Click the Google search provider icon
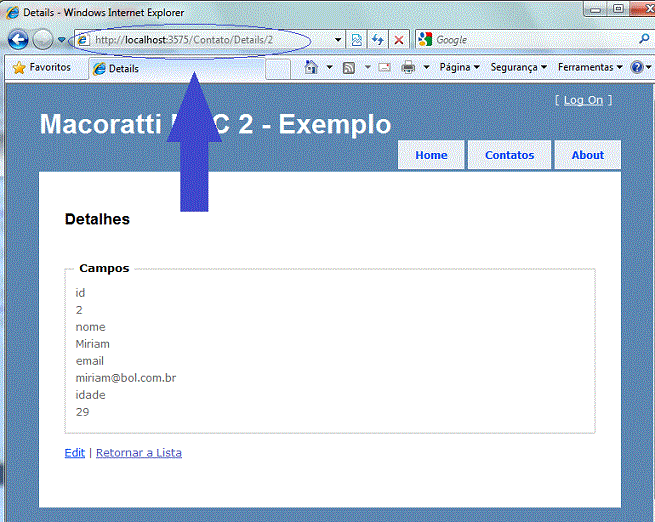Viewport: 655px width, 522px height. [x=425, y=40]
